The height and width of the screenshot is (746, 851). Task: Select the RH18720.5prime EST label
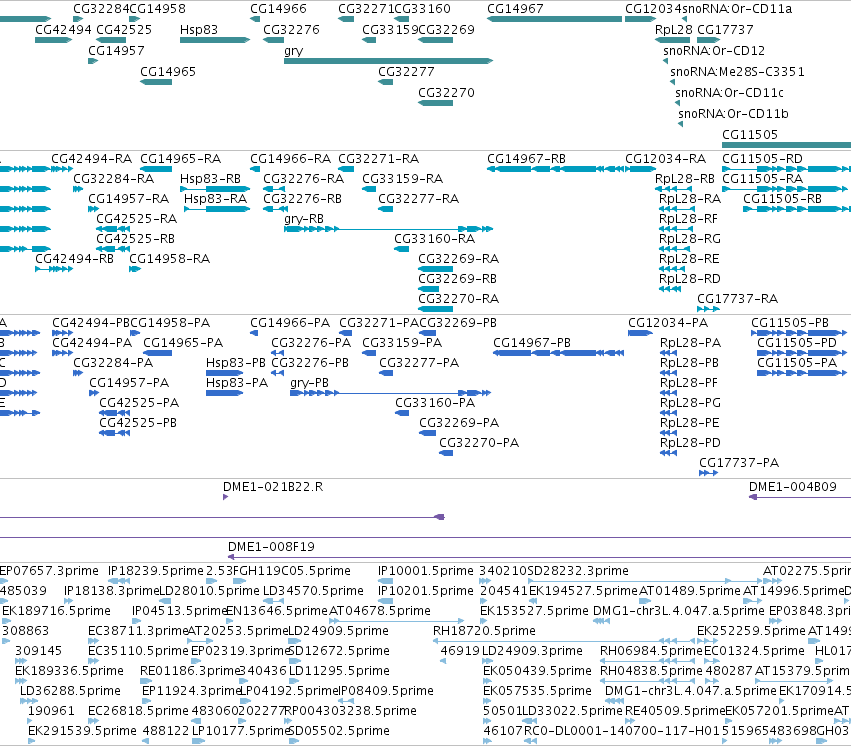point(484,631)
